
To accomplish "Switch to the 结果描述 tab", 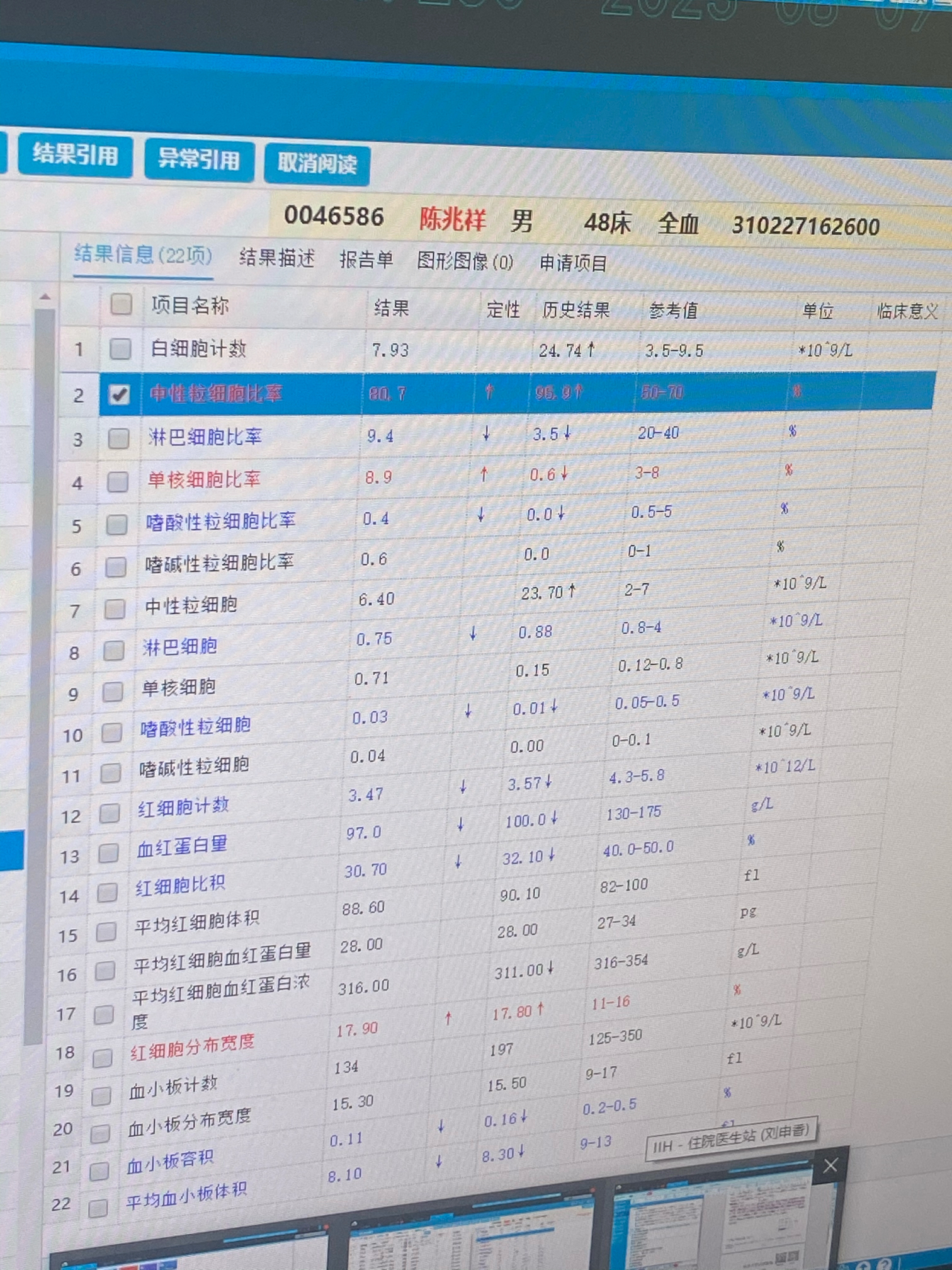I will tap(276, 258).
